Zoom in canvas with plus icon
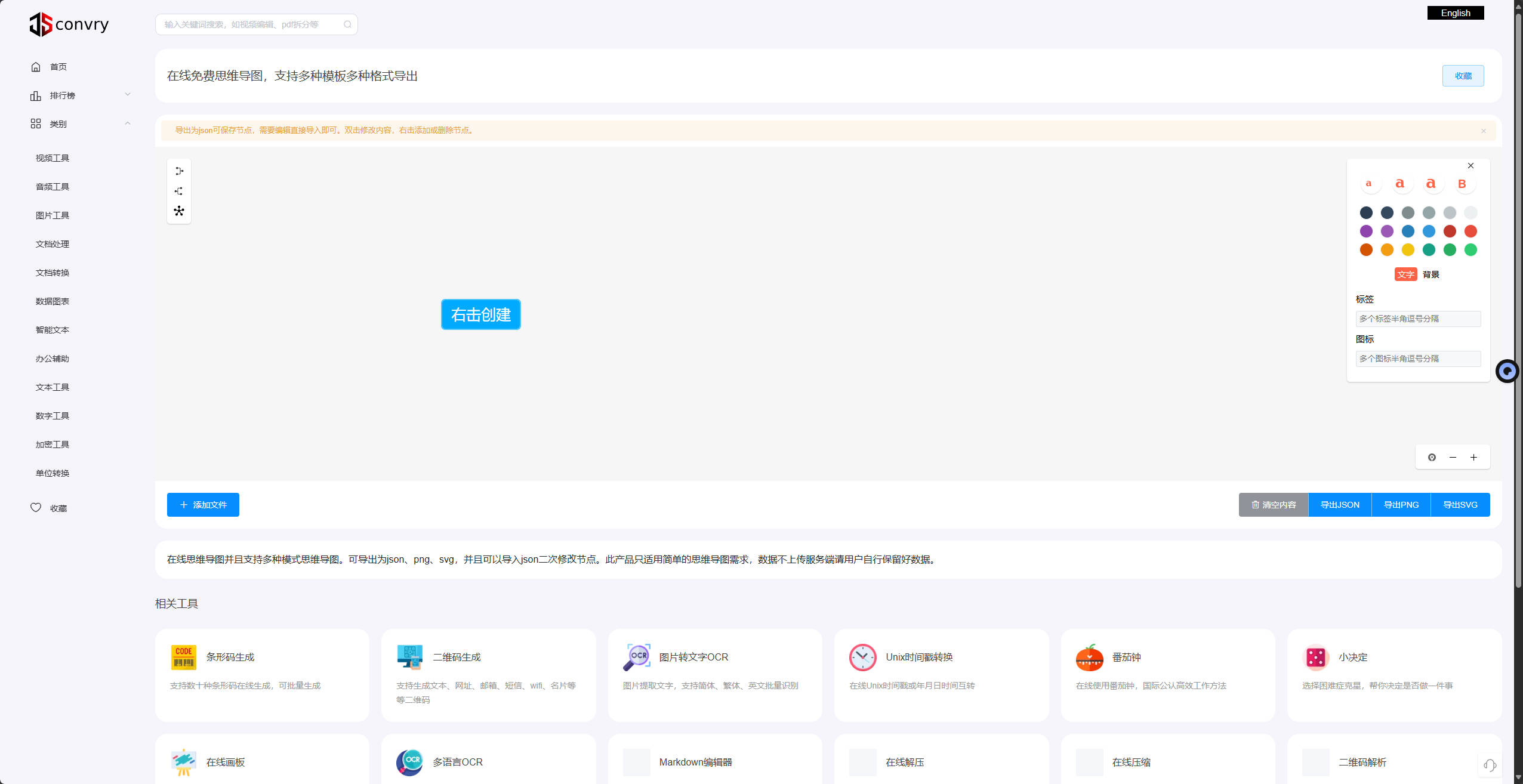The height and width of the screenshot is (784, 1523). 1473,458
